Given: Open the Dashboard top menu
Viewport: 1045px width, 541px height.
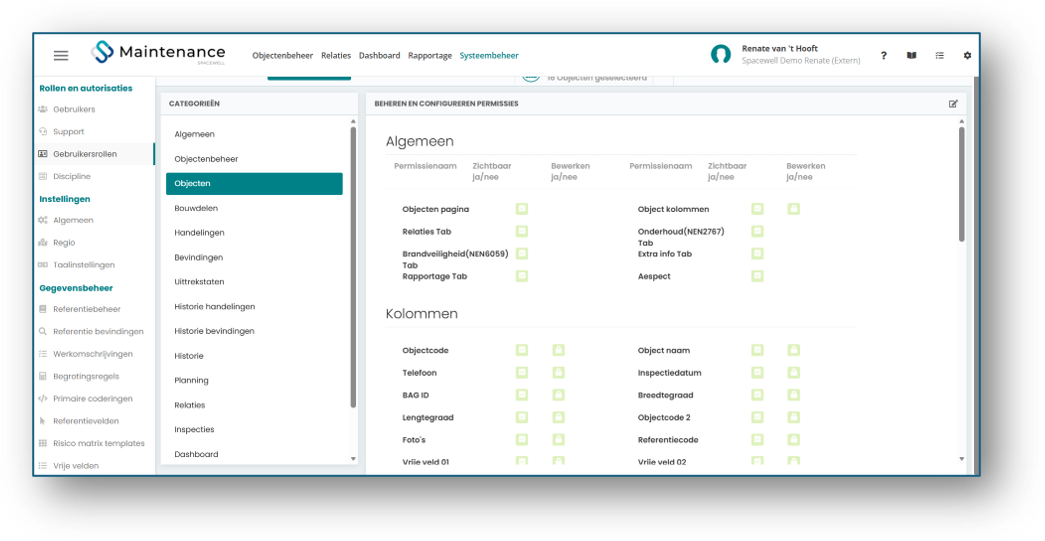Looking at the screenshot, I should 379,56.
